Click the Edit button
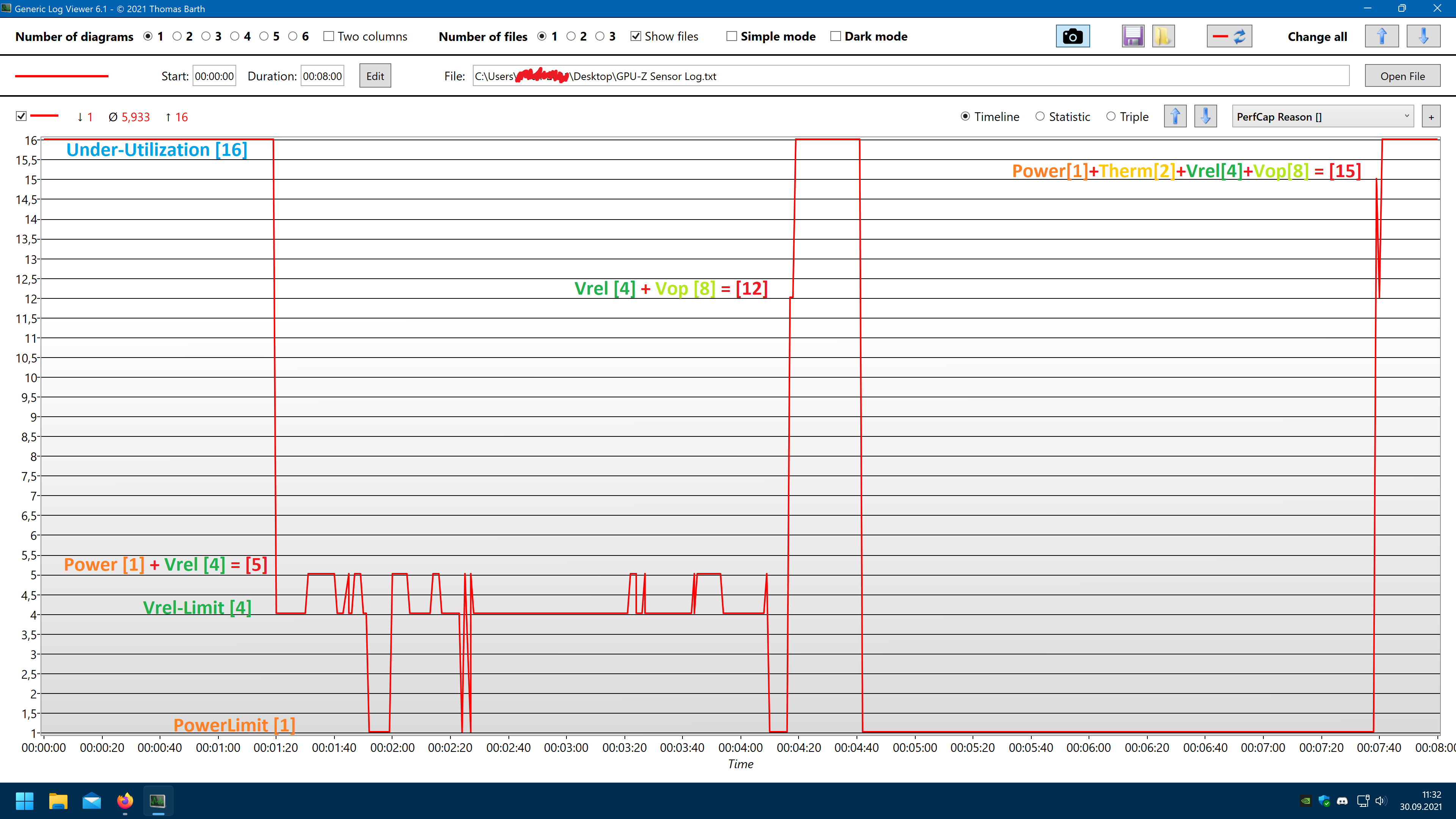1456x819 pixels. coord(375,76)
